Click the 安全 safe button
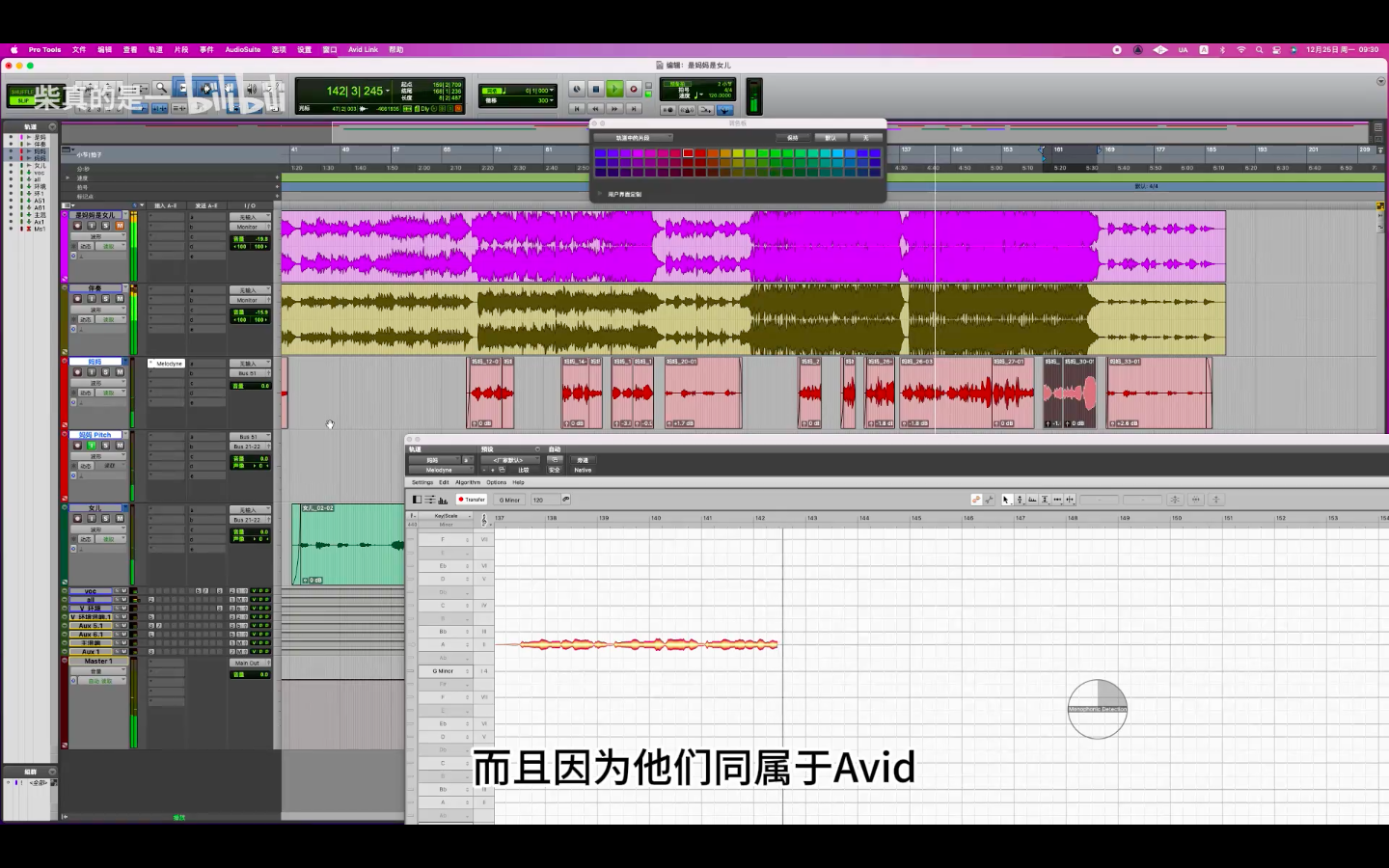Screen dimensions: 1389x868 point(555,470)
